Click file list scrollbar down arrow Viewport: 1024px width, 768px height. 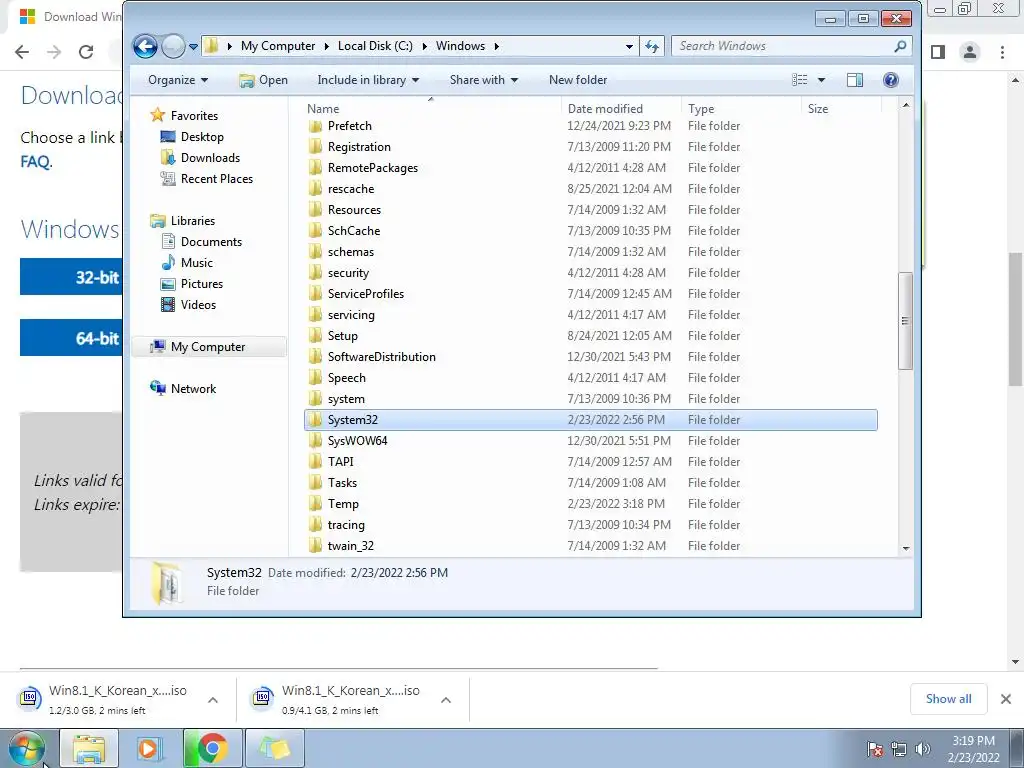click(906, 548)
